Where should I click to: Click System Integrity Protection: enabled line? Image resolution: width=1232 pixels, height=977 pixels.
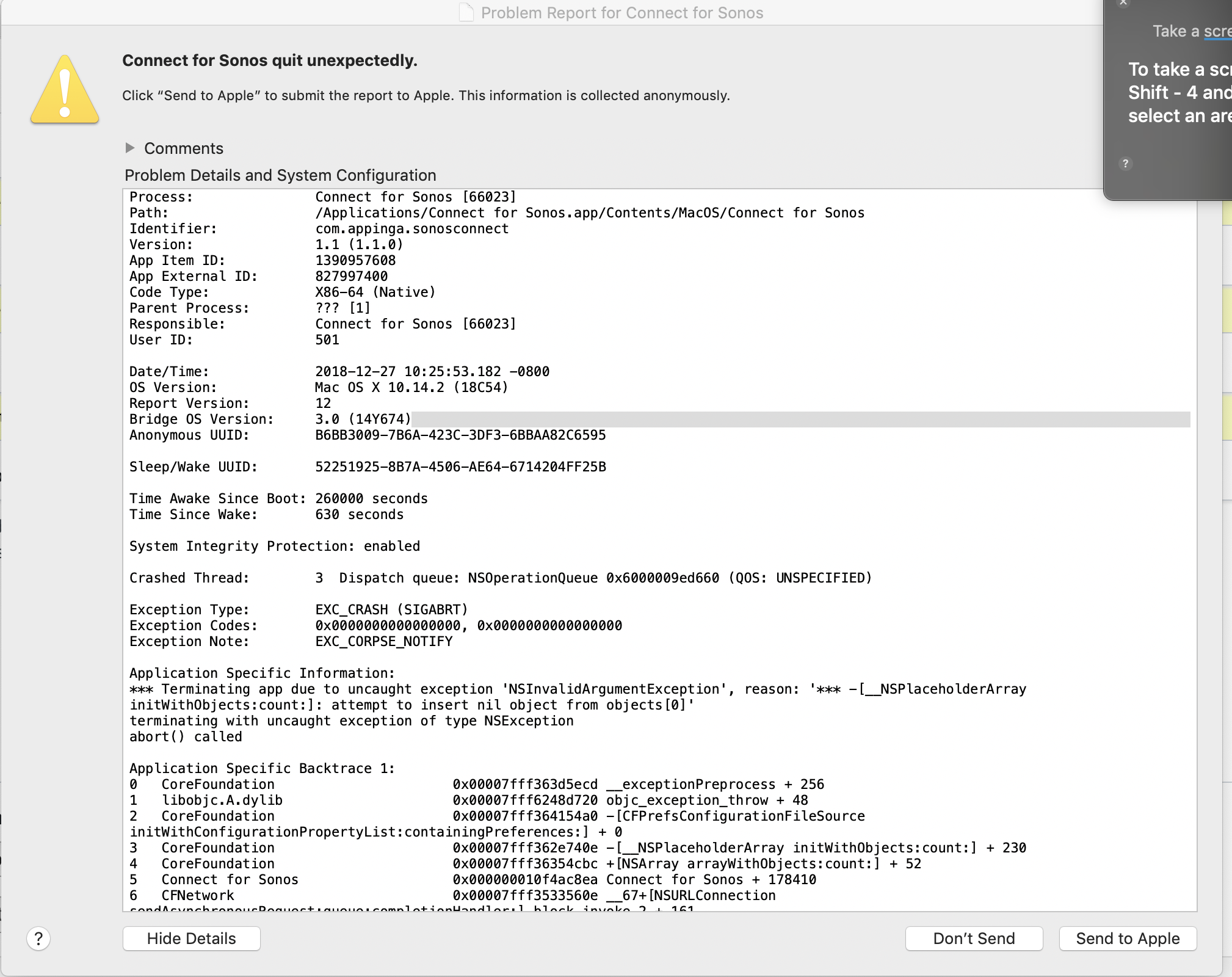275,547
